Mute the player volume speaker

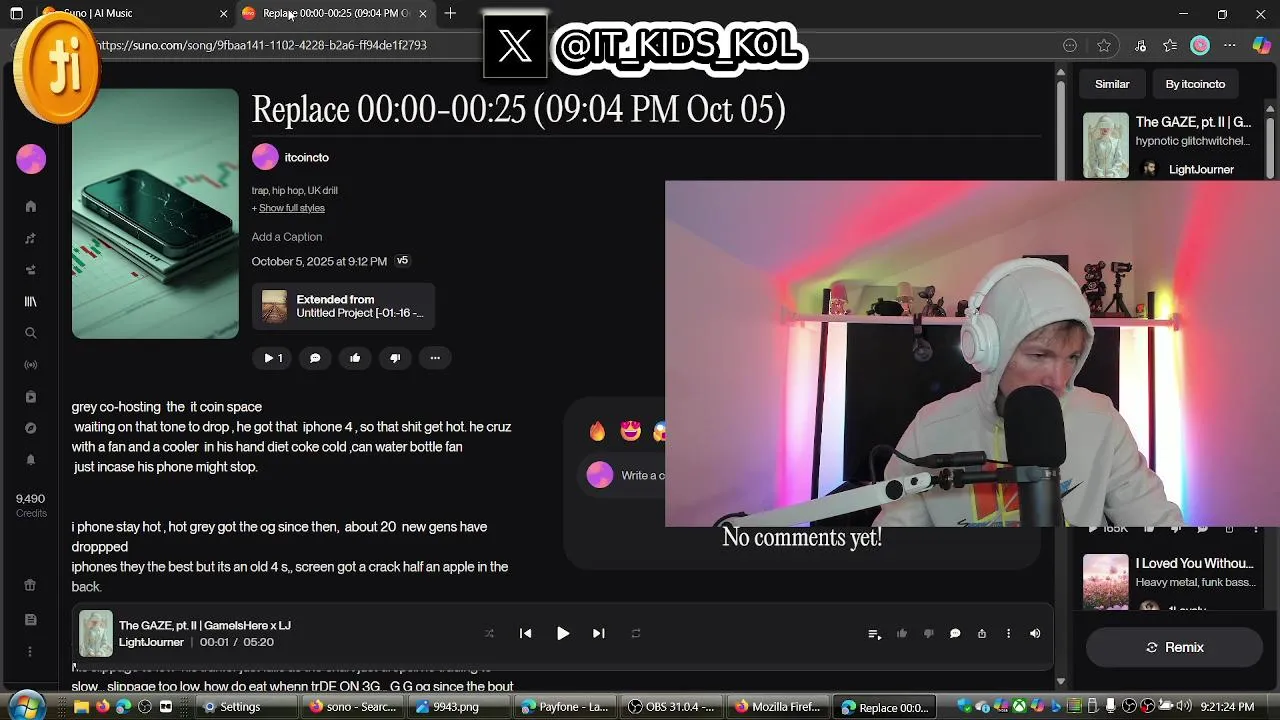click(x=1035, y=634)
